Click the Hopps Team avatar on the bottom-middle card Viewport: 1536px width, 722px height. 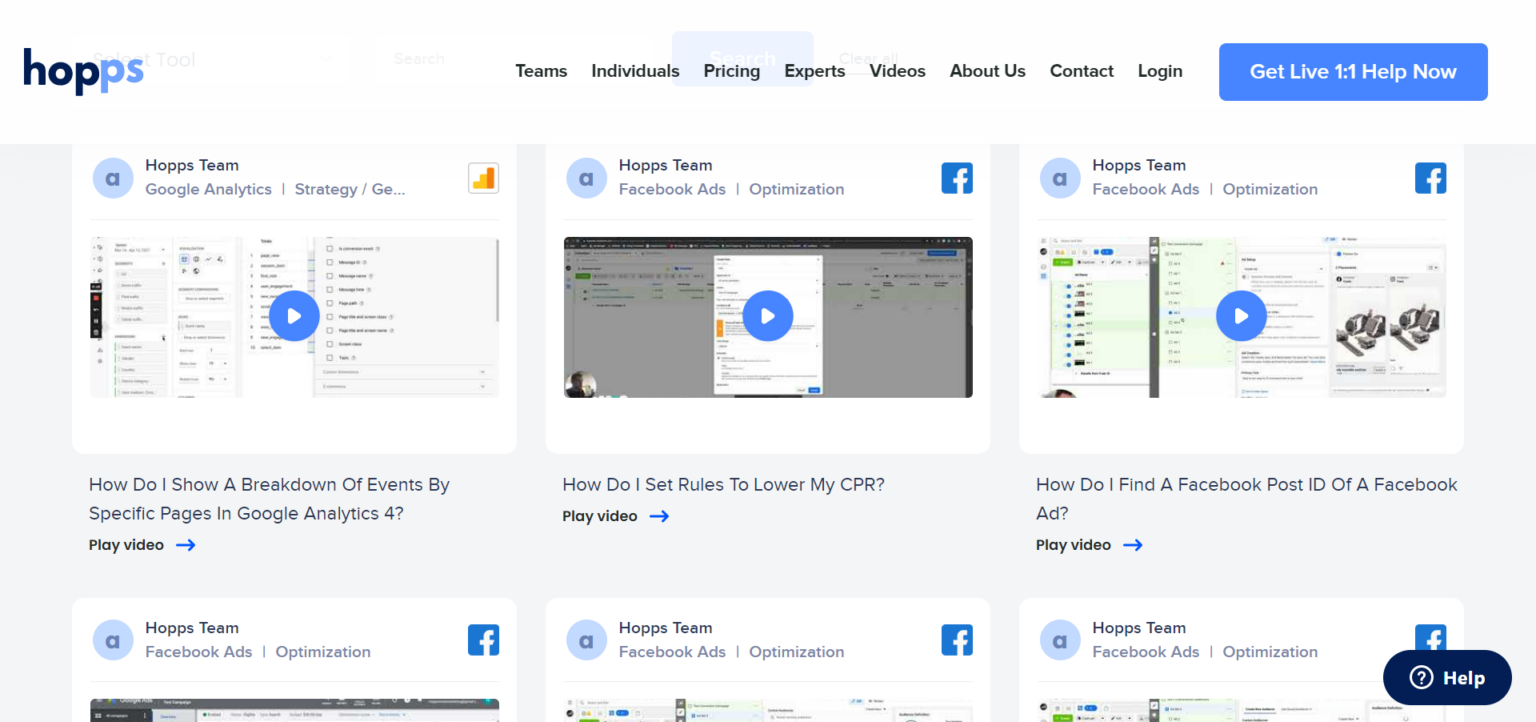586,639
